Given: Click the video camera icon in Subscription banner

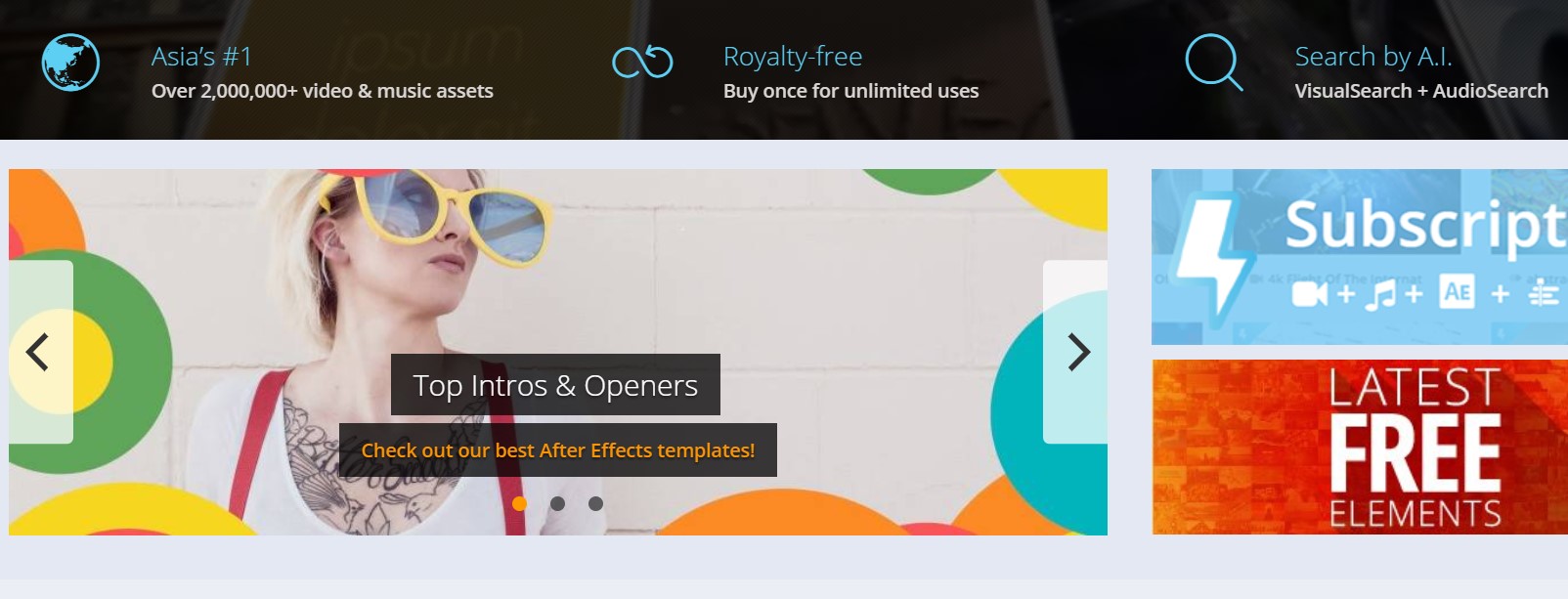Looking at the screenshot, I should pyautogui.click(x=1310, y=293).
